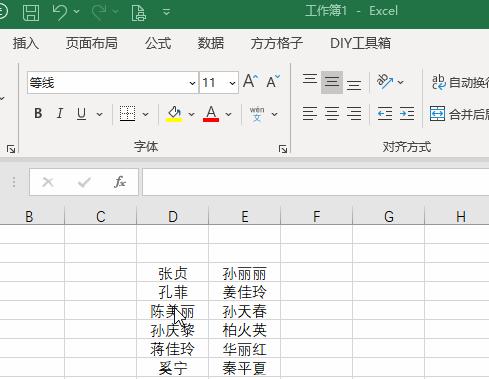Open font settings dialog launcher
This screenshot has height=379, width=489.
tap(283, 149)
